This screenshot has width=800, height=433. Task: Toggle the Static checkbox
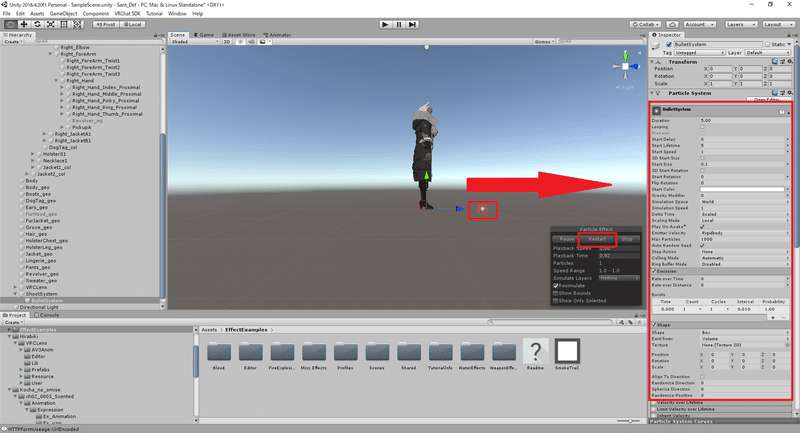click(767, 44)
